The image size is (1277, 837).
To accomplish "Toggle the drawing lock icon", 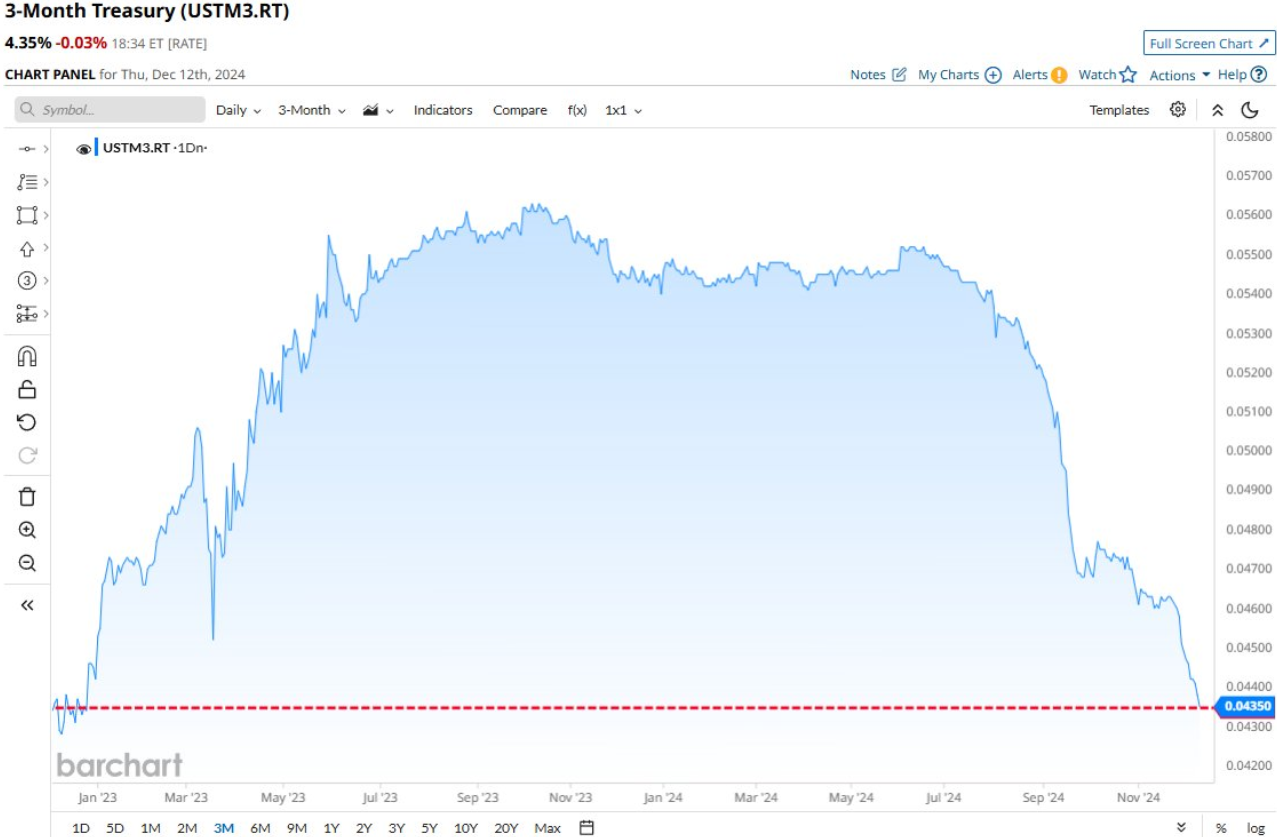I will [27, 390].
